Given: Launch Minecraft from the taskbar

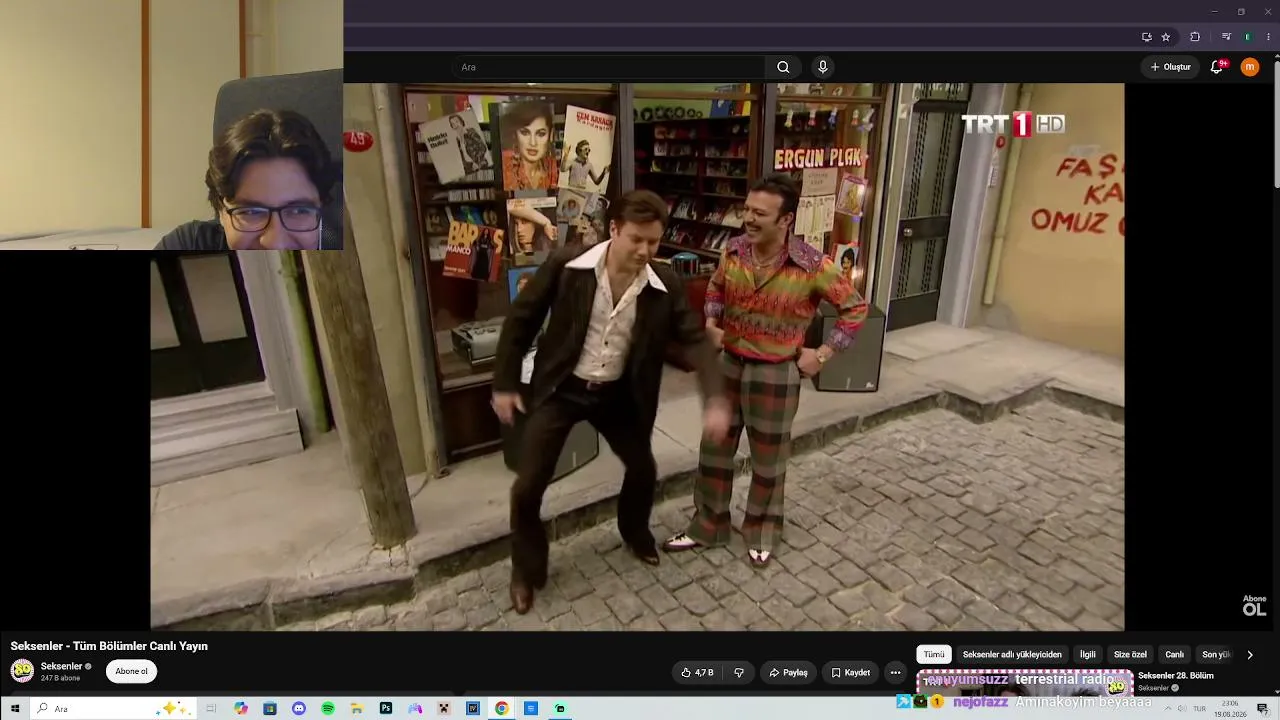Looking at the screenshot, I should pyautogui.click(x=444, y=709).
